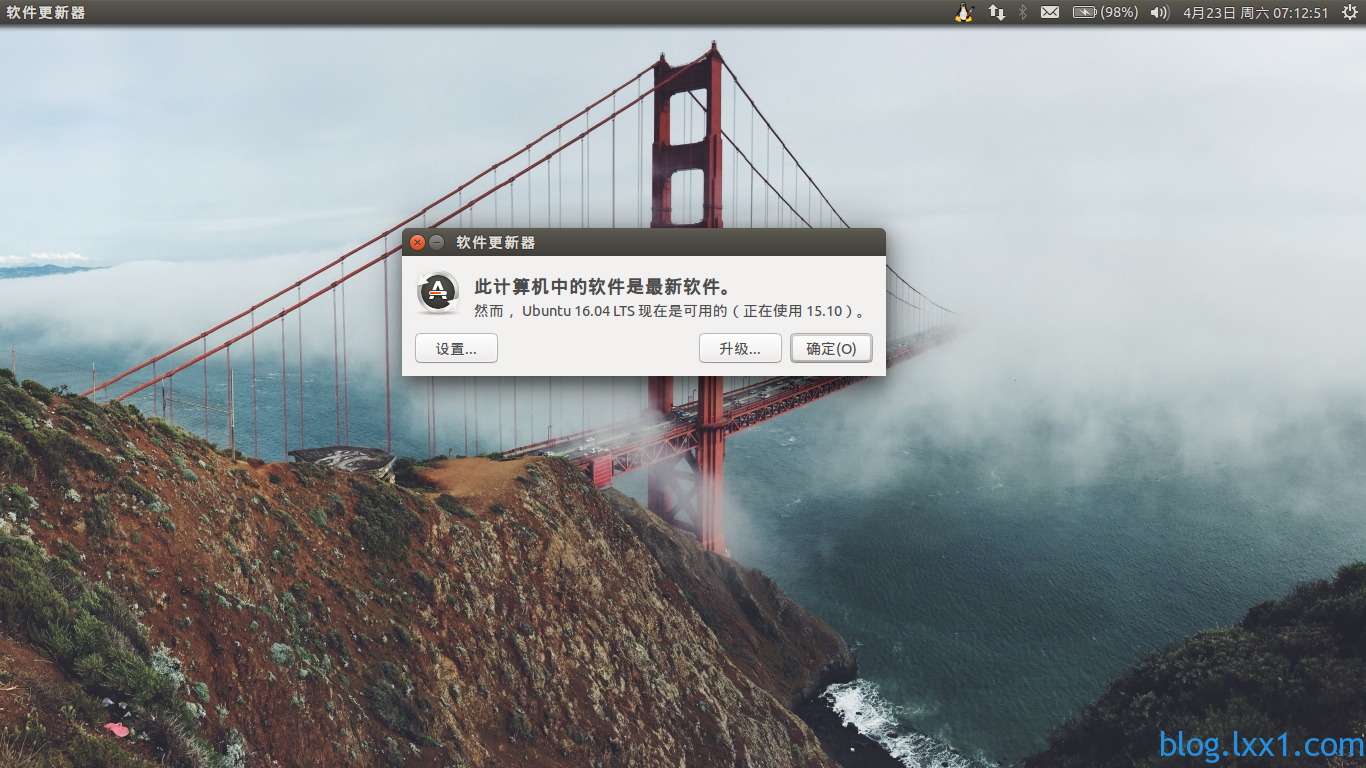Image resolution: width=1366 pixels, height=768 pixels.
Task: Open the sound volume indicator
Action: [1160, 12]
